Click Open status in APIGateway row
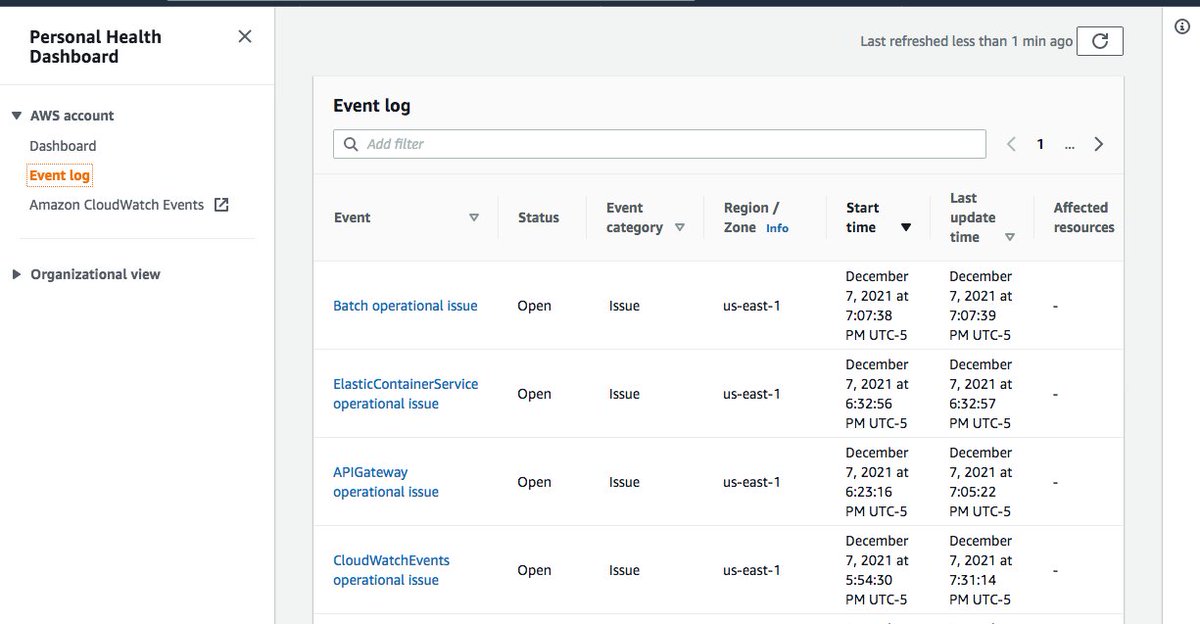 pos(534,482)
